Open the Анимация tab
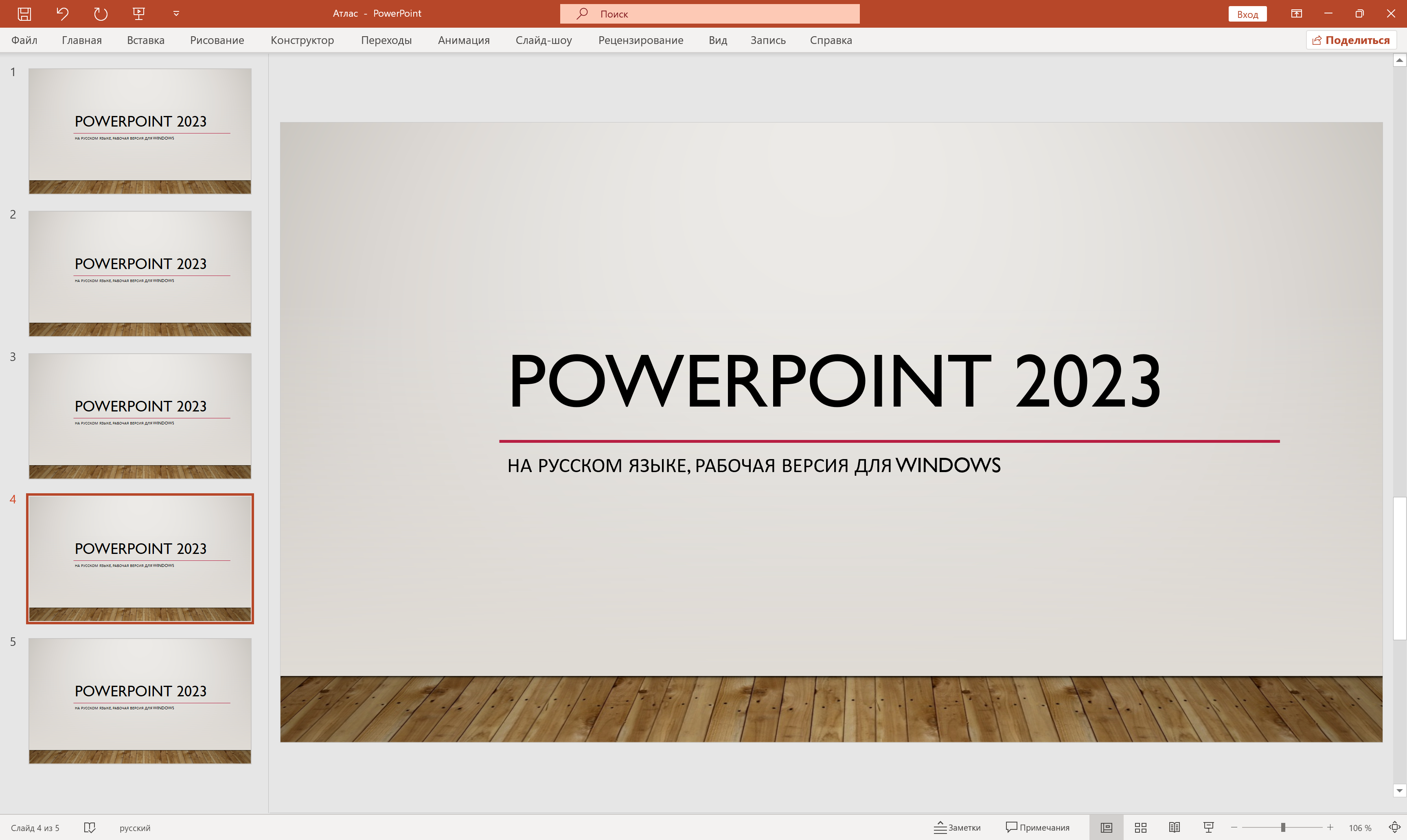 coord(463,40)
